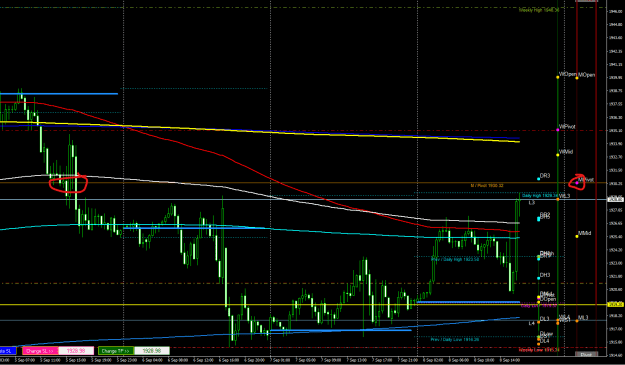
Task: Click the WMid level label
Action: pos(566,152)
